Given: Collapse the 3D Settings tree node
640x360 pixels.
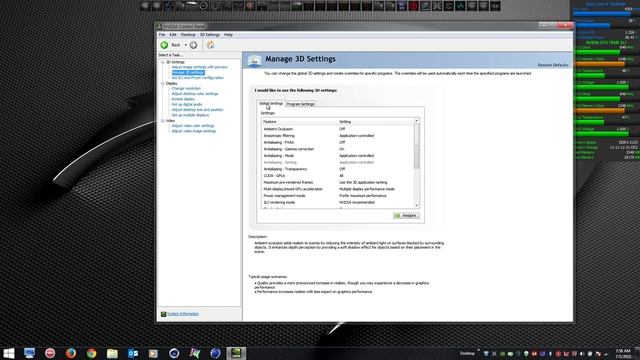Looking at the screenshot, I should click(x=162, y=62).
